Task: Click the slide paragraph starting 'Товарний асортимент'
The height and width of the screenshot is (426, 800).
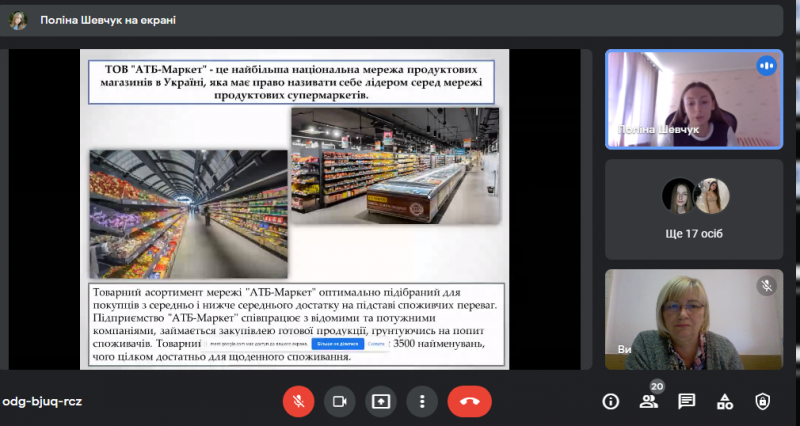Action: pos(296,324)
